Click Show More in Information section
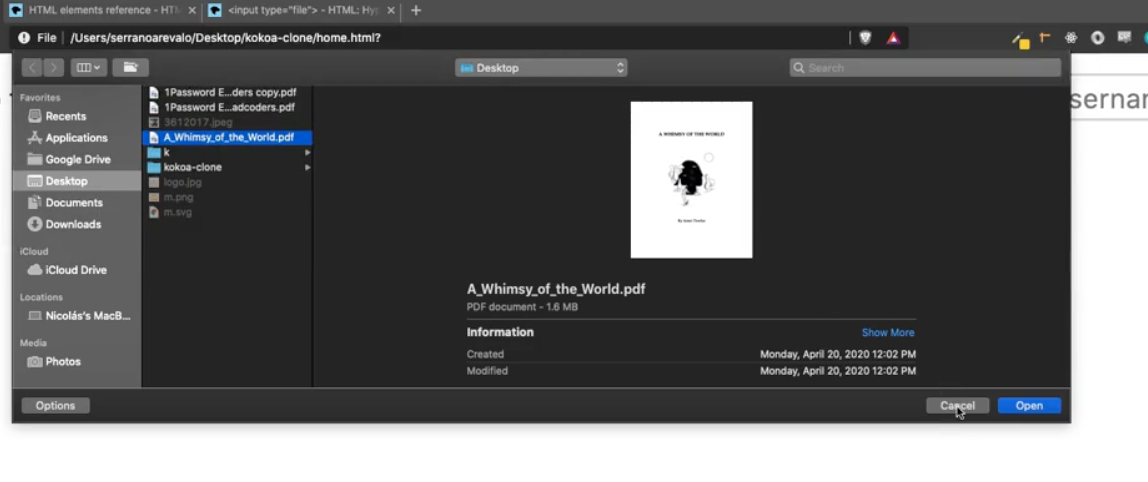Screen dimensions: 1148x482 (887, 333)
